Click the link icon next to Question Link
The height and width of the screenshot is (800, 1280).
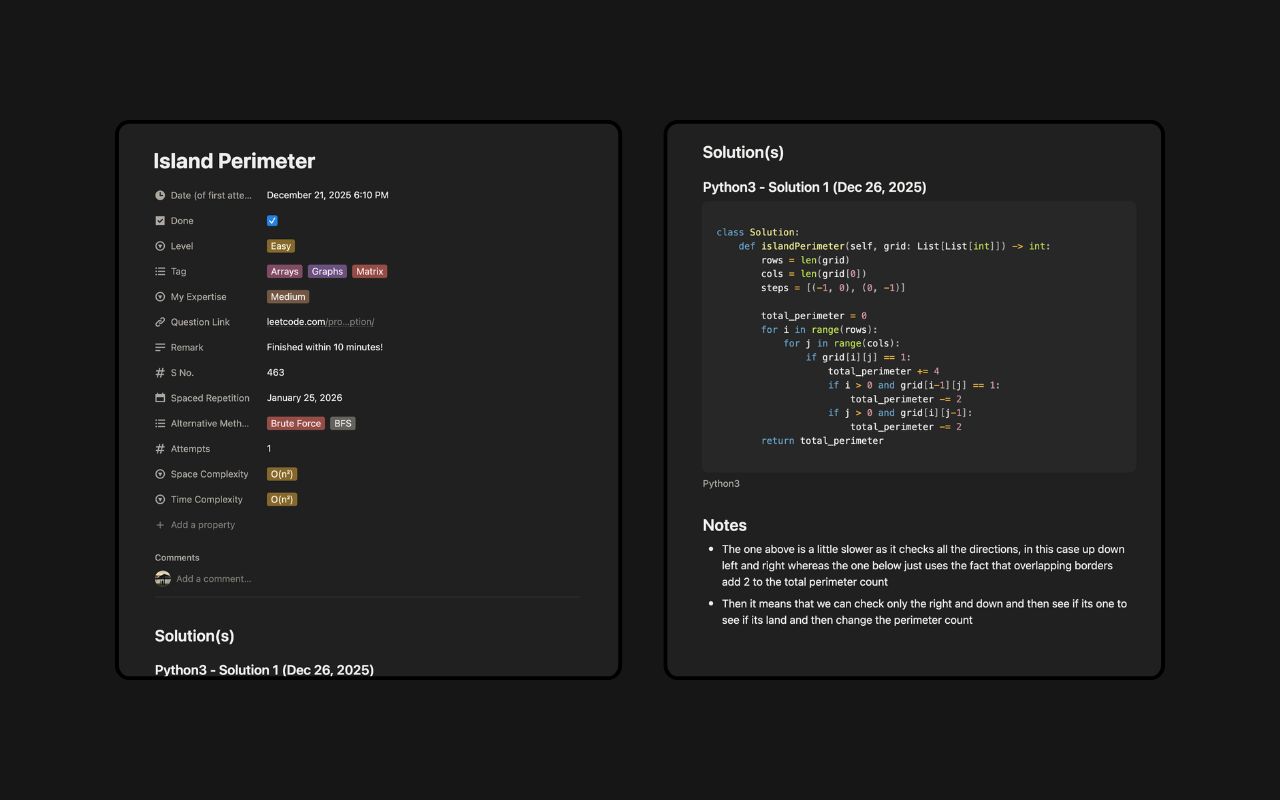[x=160, y=321]
